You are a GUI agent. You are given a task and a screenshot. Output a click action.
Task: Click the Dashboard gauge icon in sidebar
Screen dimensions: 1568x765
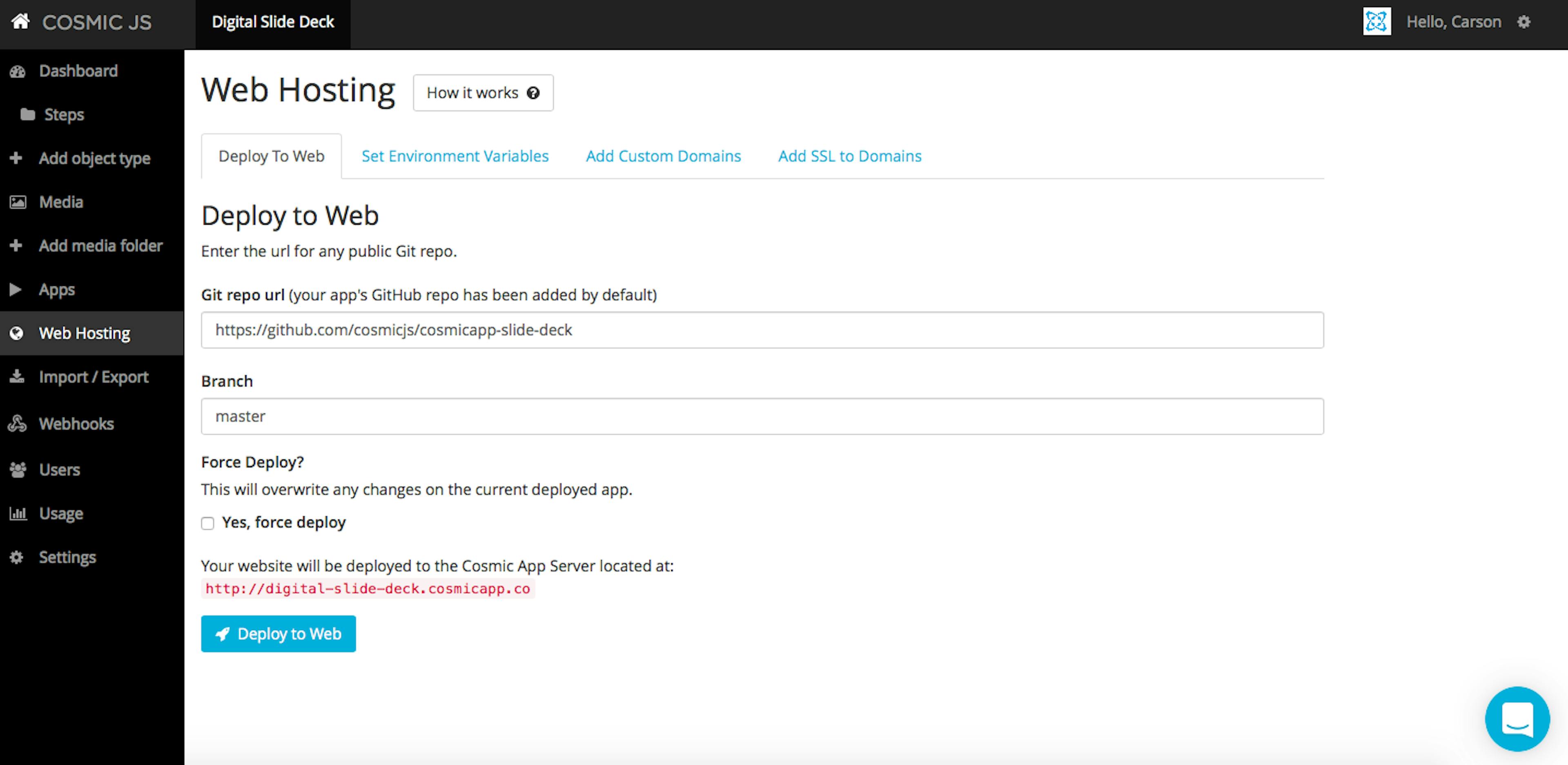pos(18,71)
